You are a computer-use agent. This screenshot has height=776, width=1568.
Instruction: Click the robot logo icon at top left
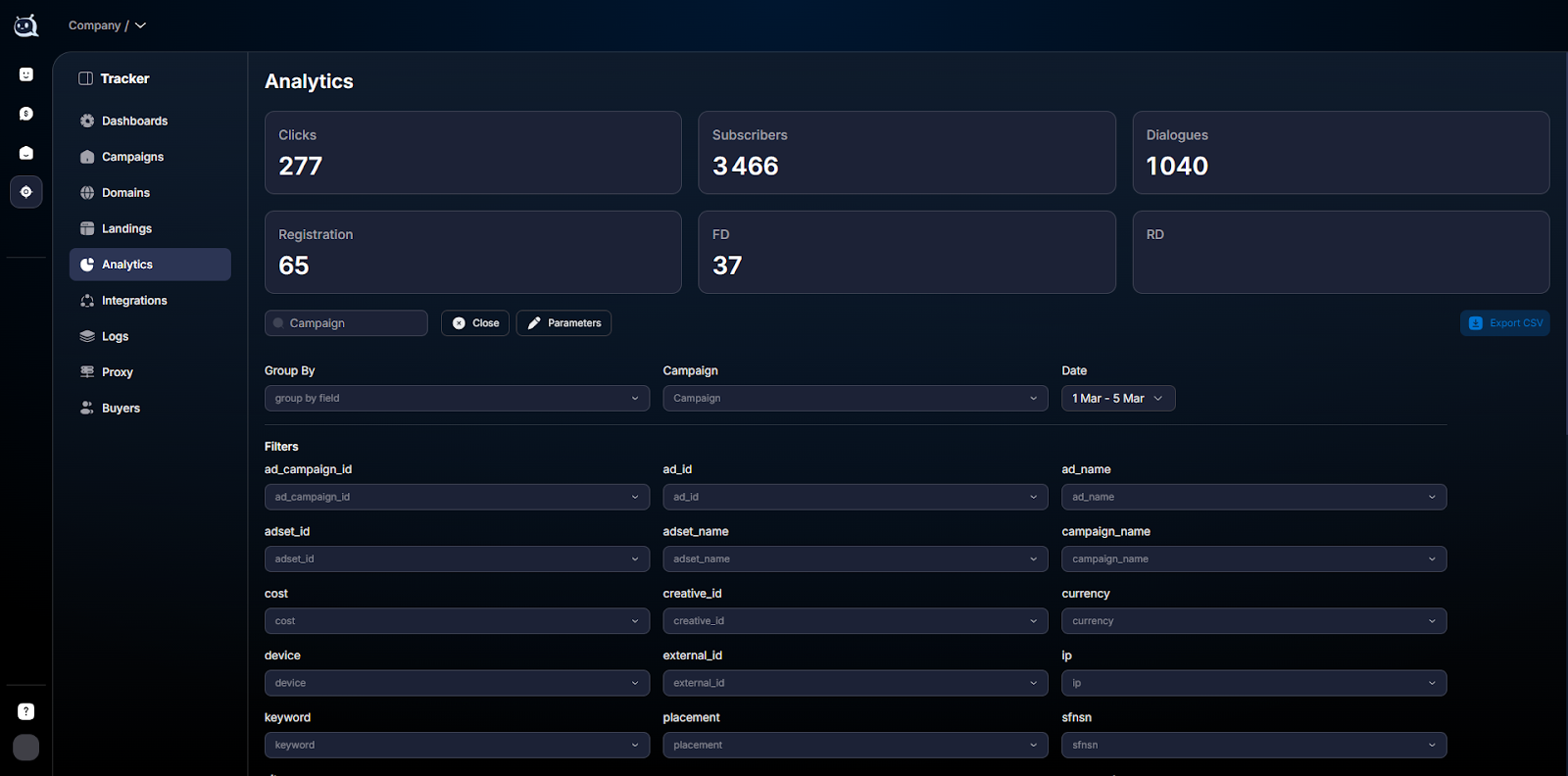click(x=26, y=25)
